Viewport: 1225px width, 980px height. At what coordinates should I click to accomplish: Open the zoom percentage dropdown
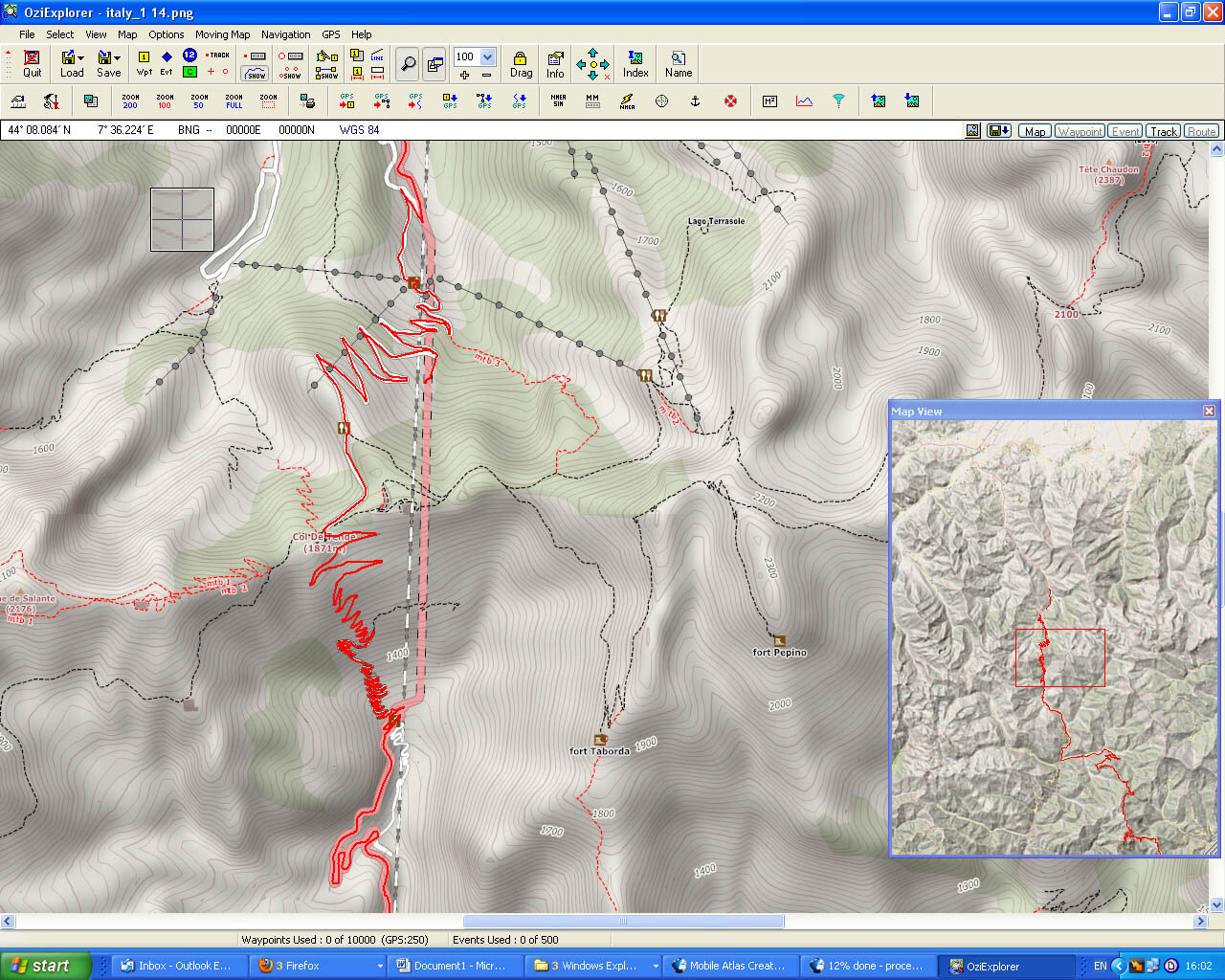point(487,56)
